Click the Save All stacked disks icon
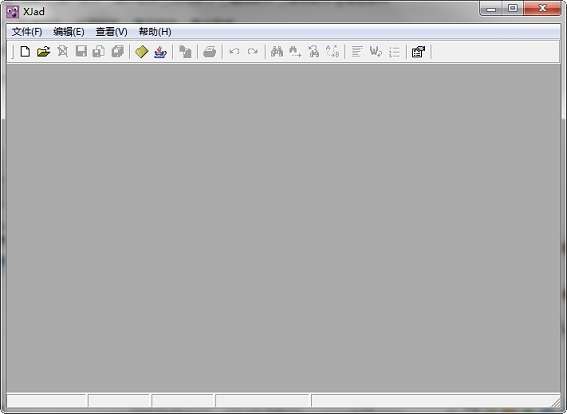 118,51
